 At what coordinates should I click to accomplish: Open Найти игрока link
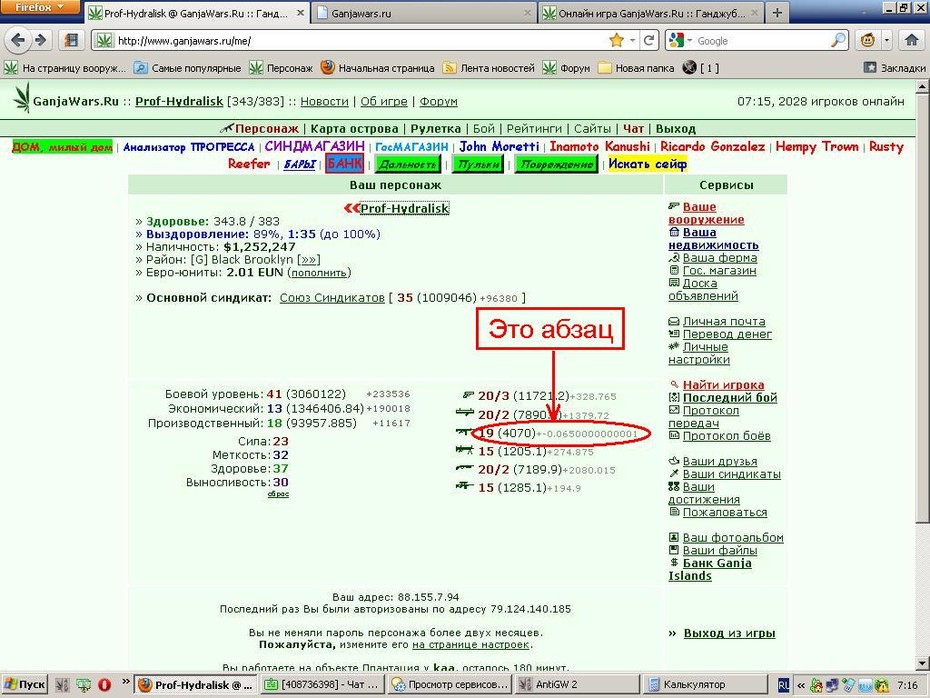tap(723, 385)
